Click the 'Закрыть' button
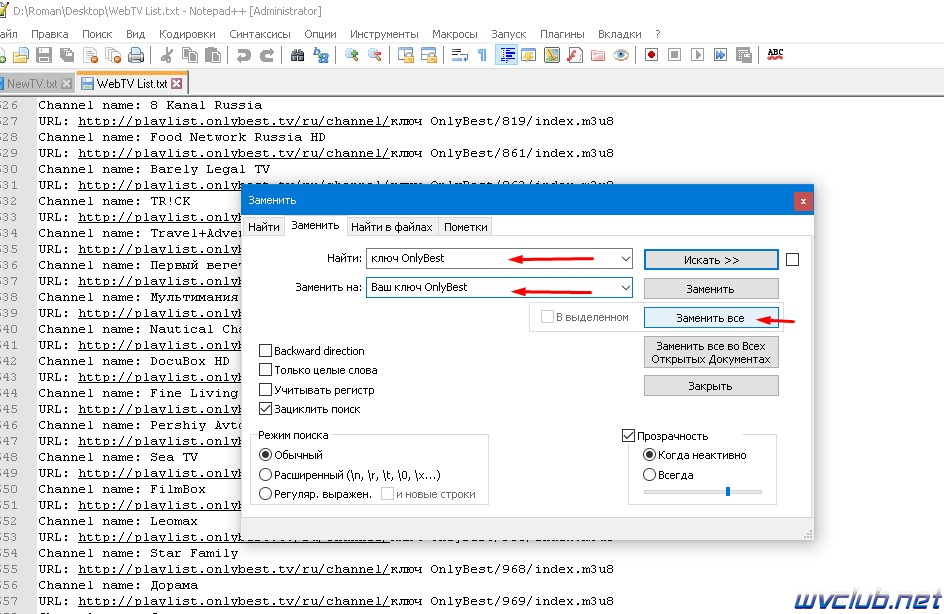Screen dimensions: 944x614 [711, 386]
